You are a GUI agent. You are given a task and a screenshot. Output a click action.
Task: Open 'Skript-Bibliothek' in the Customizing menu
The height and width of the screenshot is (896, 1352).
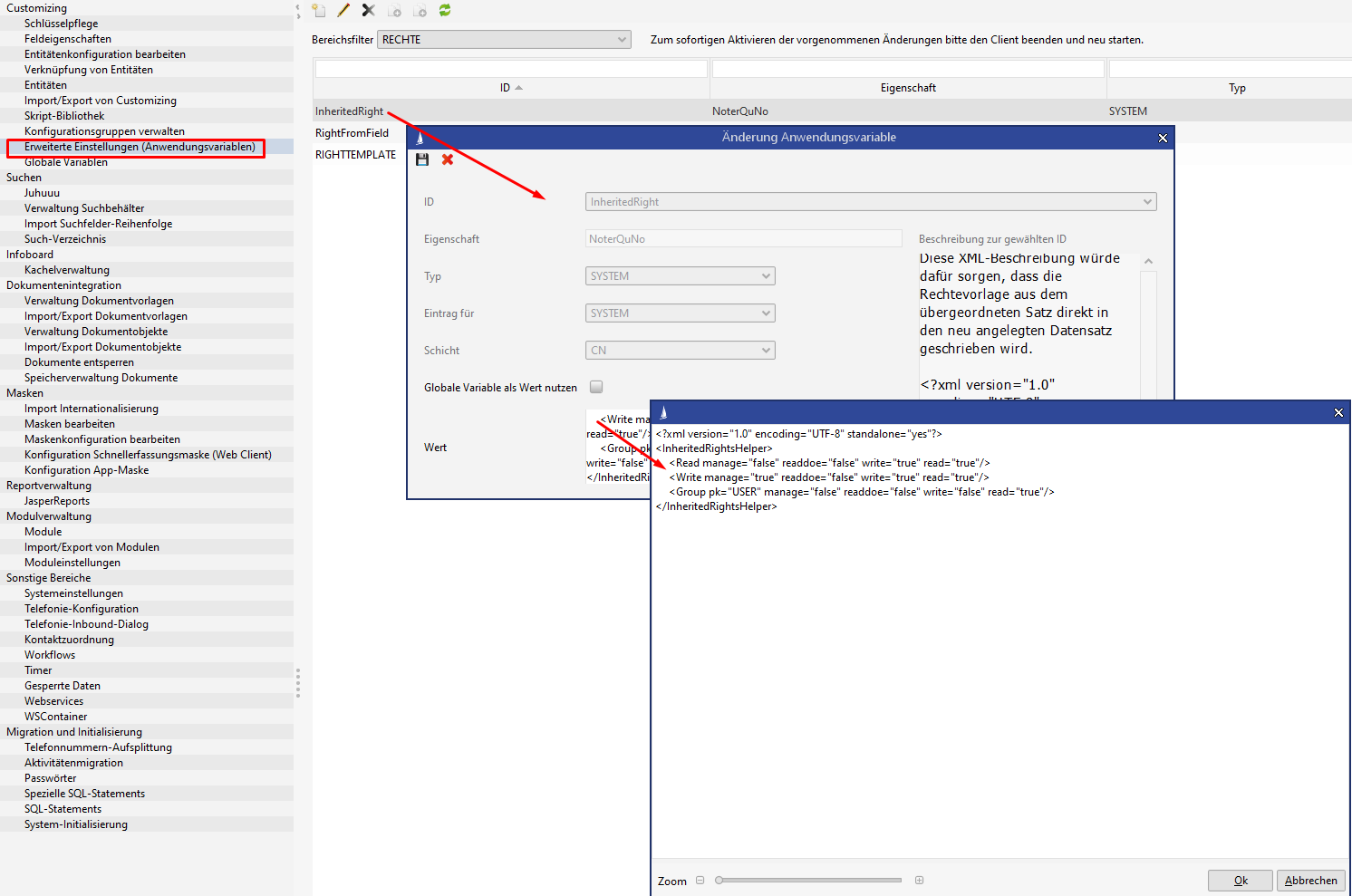coord(64,116)
